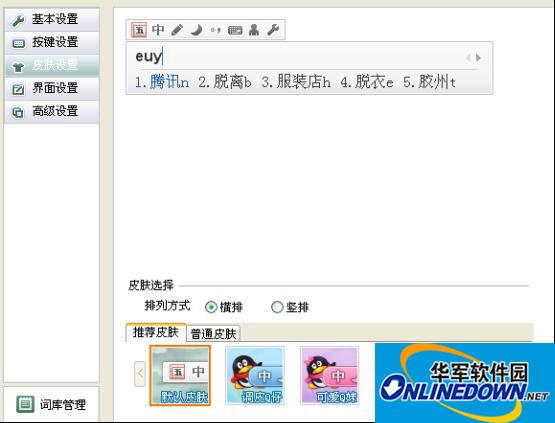555x423 pixels.
Task: Click the Wubi mode icon in toolbar
Action: pyautogui.click(x=139, y=30)
